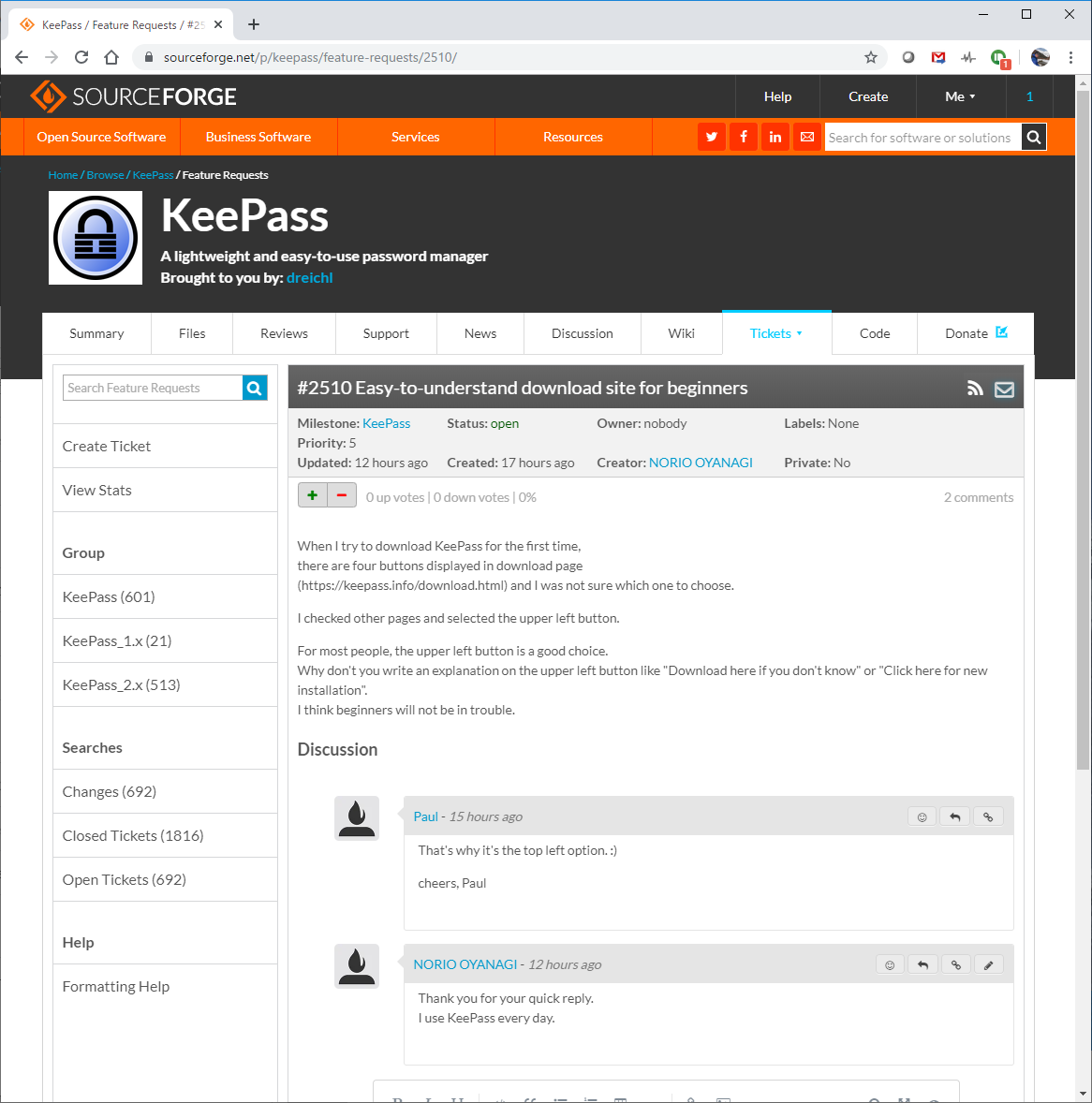Reply to Paul's comment with the arrow icon
The height and width of the screenshot is (1103, 1092).
pos(954,816)
